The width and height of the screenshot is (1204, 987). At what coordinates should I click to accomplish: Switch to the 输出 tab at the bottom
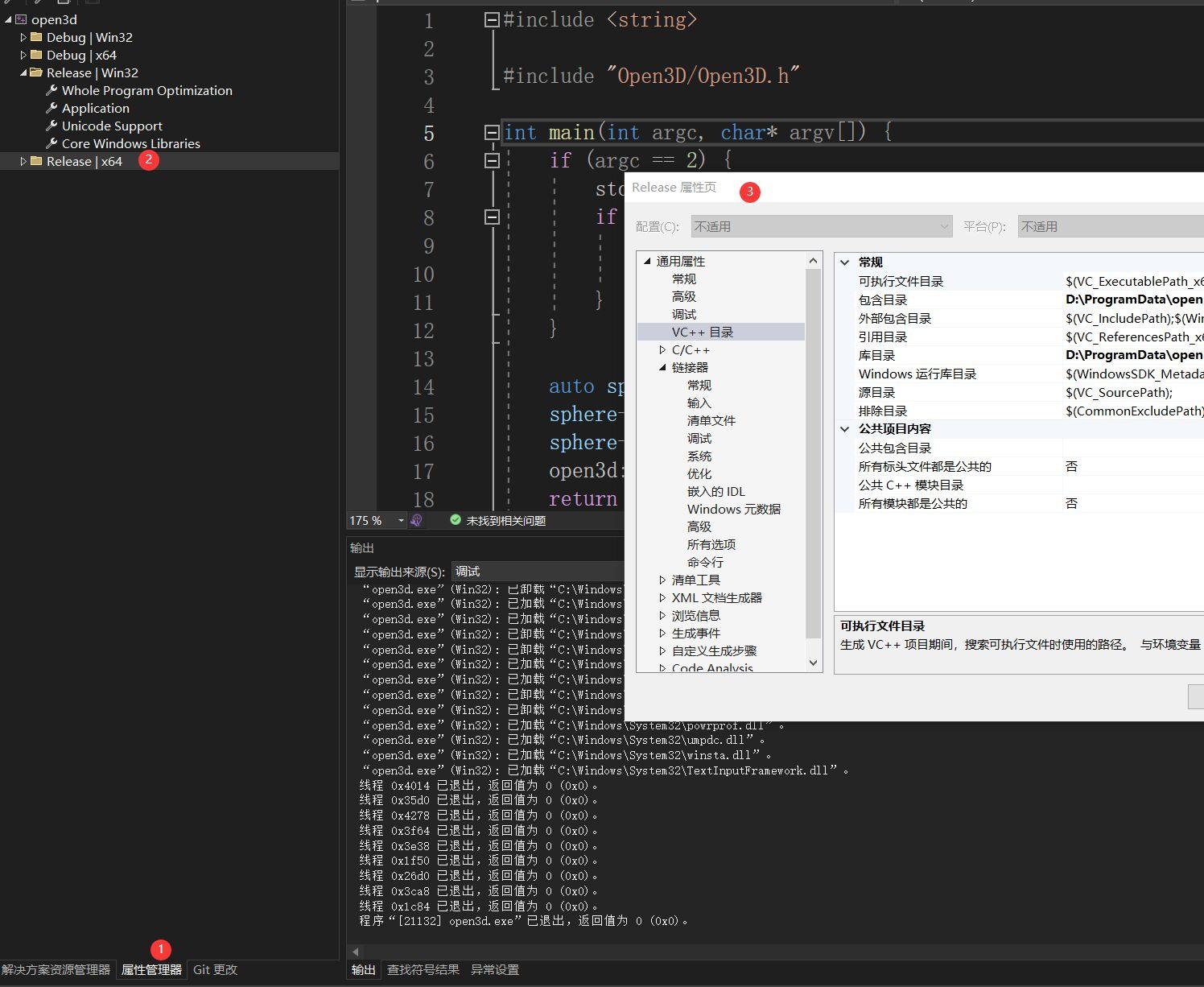[x=364, y=969]
